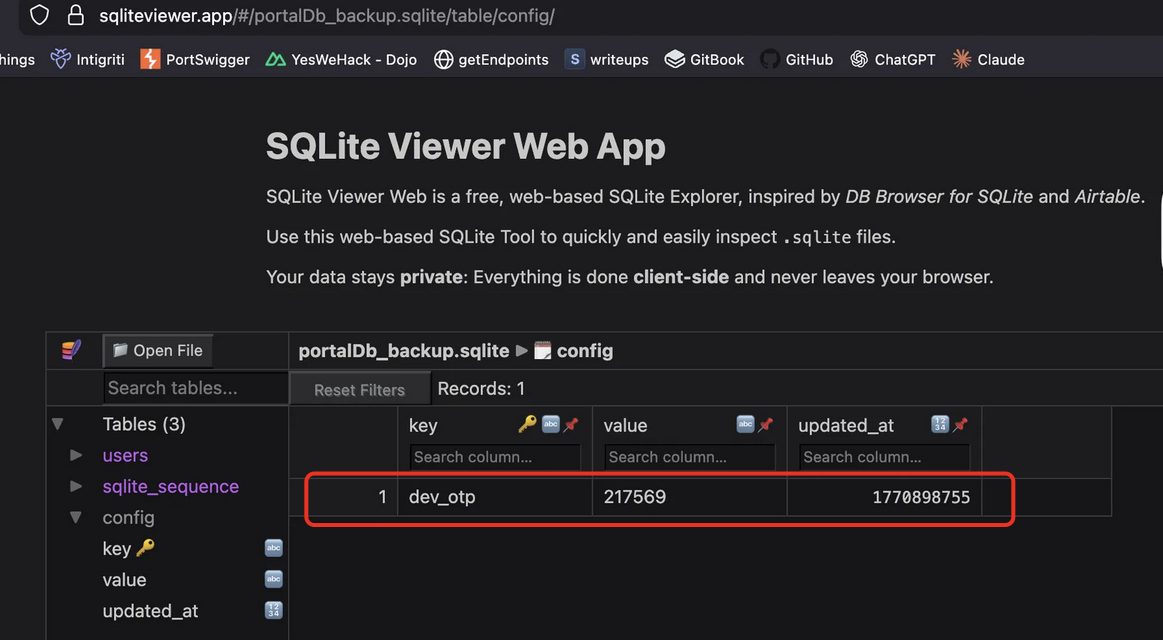Click the Open File button
The width and height of the screenshot is (1163, 640).
point(158,350)
